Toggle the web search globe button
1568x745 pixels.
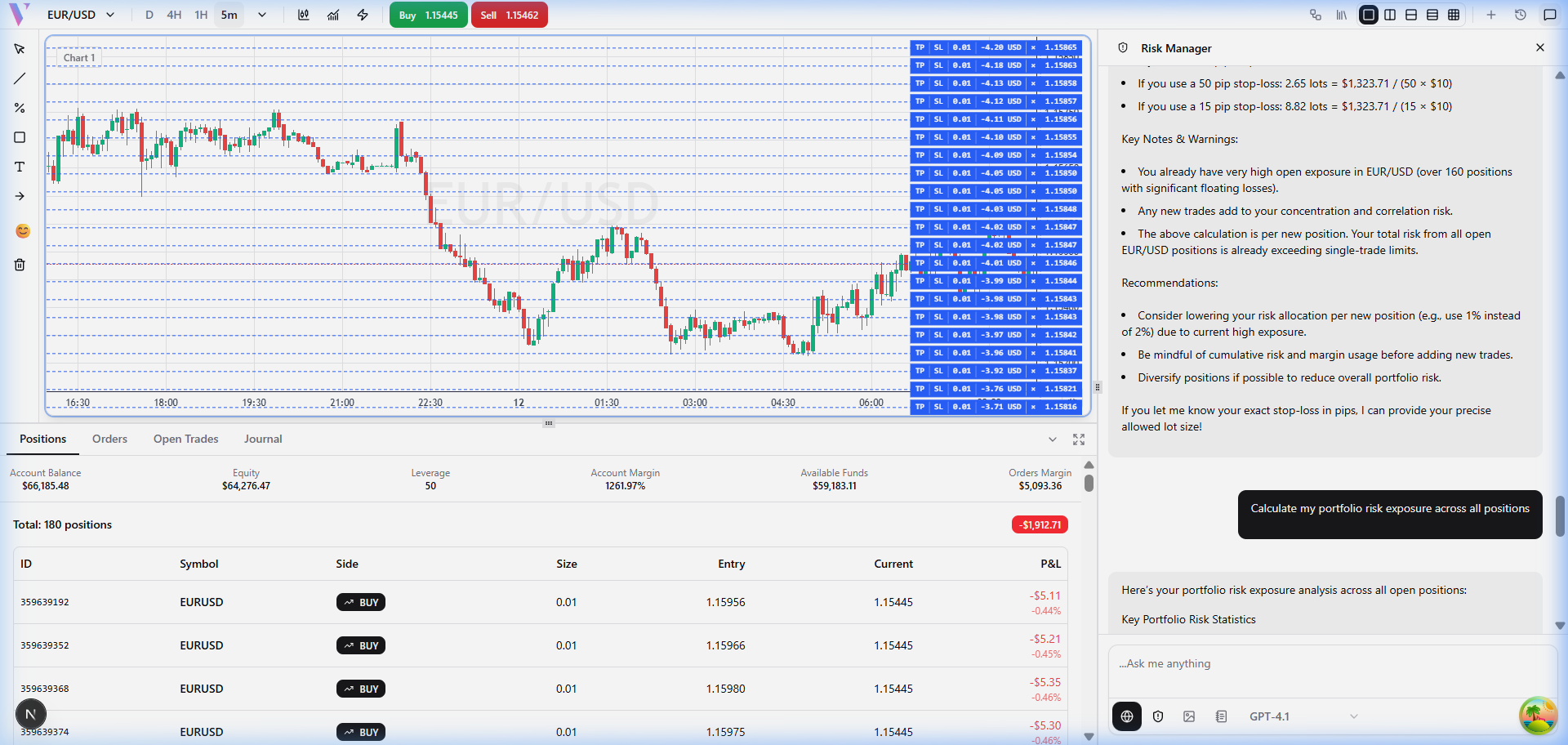1127,716
